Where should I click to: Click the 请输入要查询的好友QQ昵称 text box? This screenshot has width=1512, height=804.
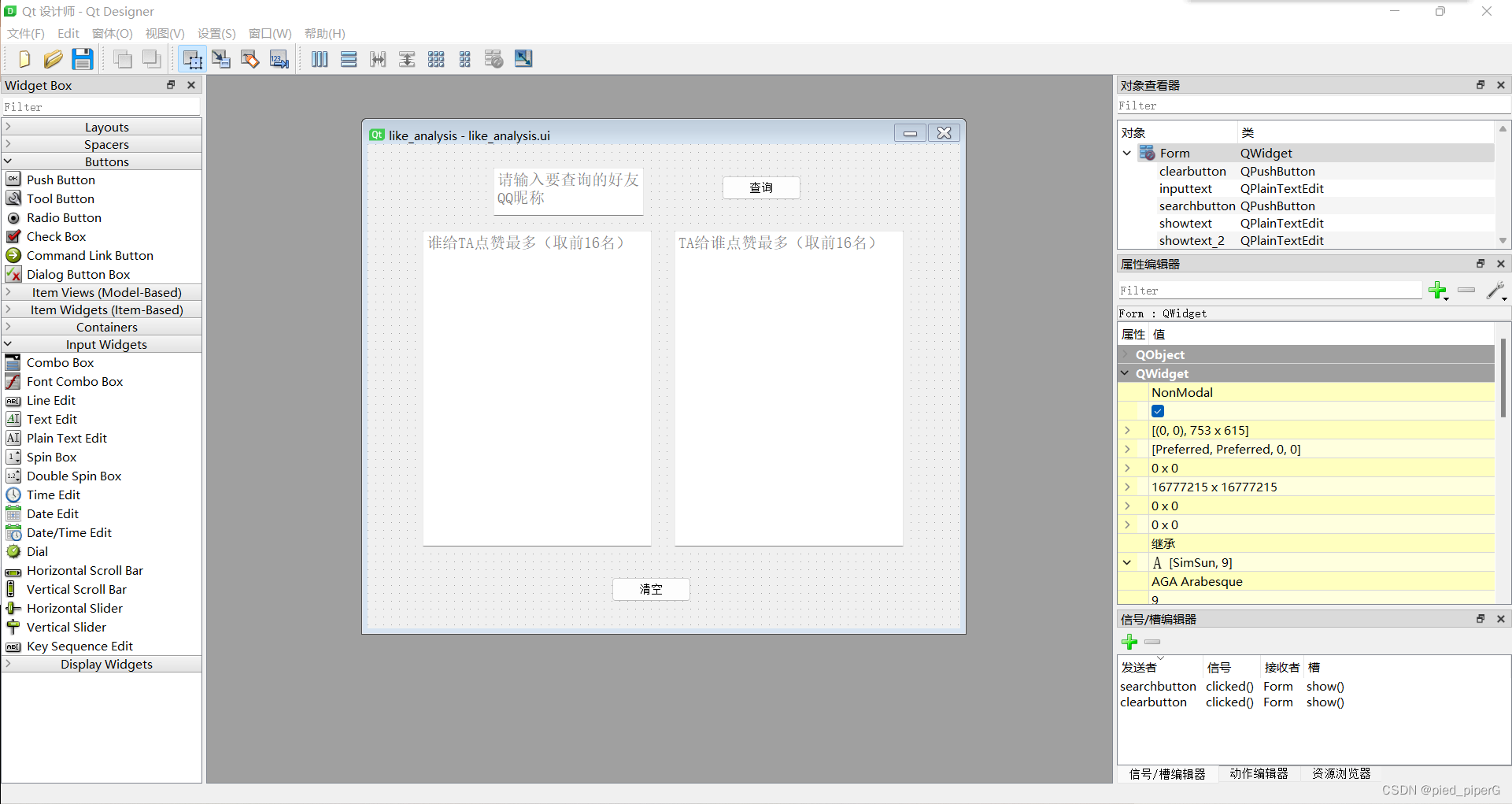tap(568, 191)
